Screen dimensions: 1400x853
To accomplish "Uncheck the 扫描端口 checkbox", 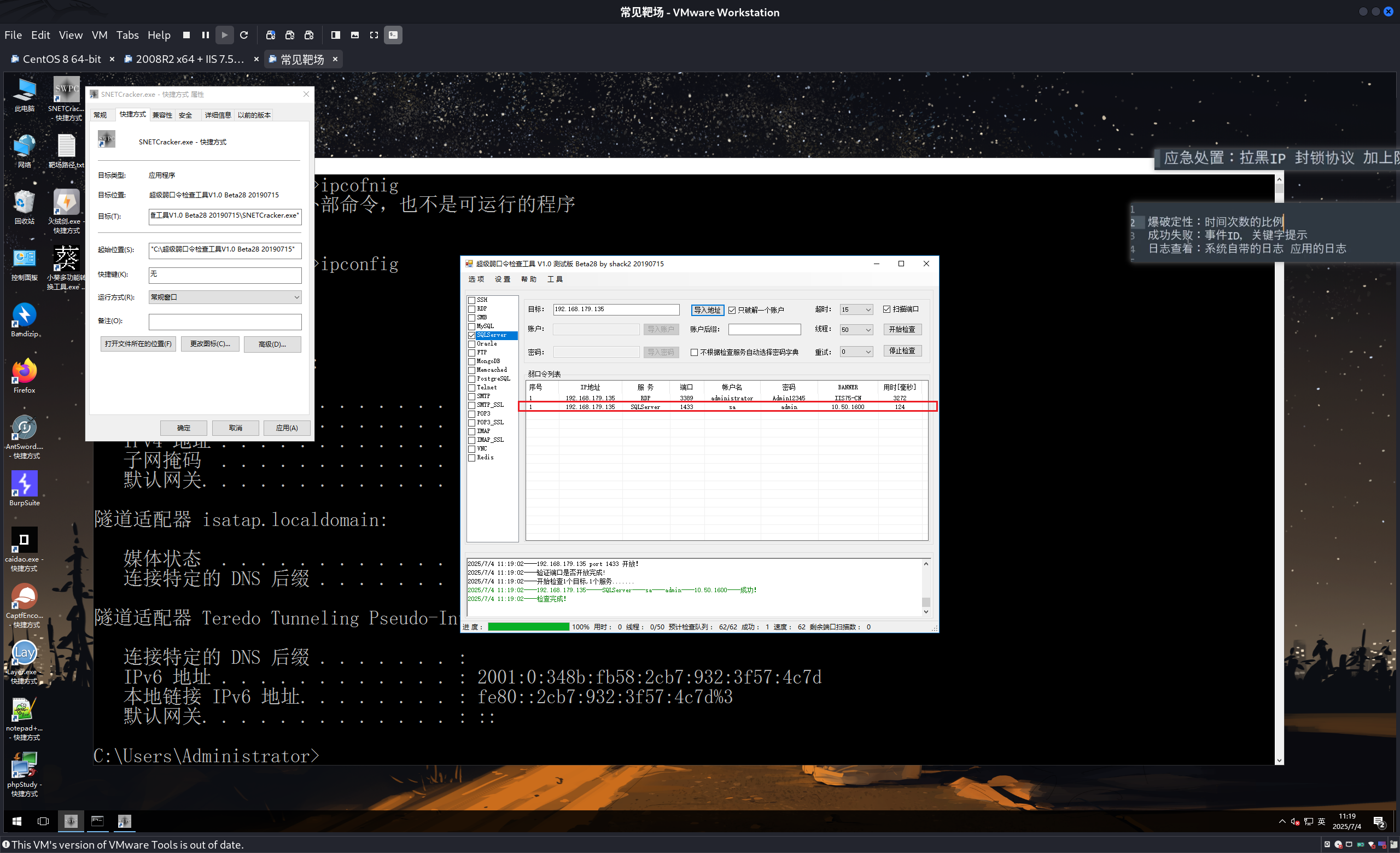I will click(887, 309).
